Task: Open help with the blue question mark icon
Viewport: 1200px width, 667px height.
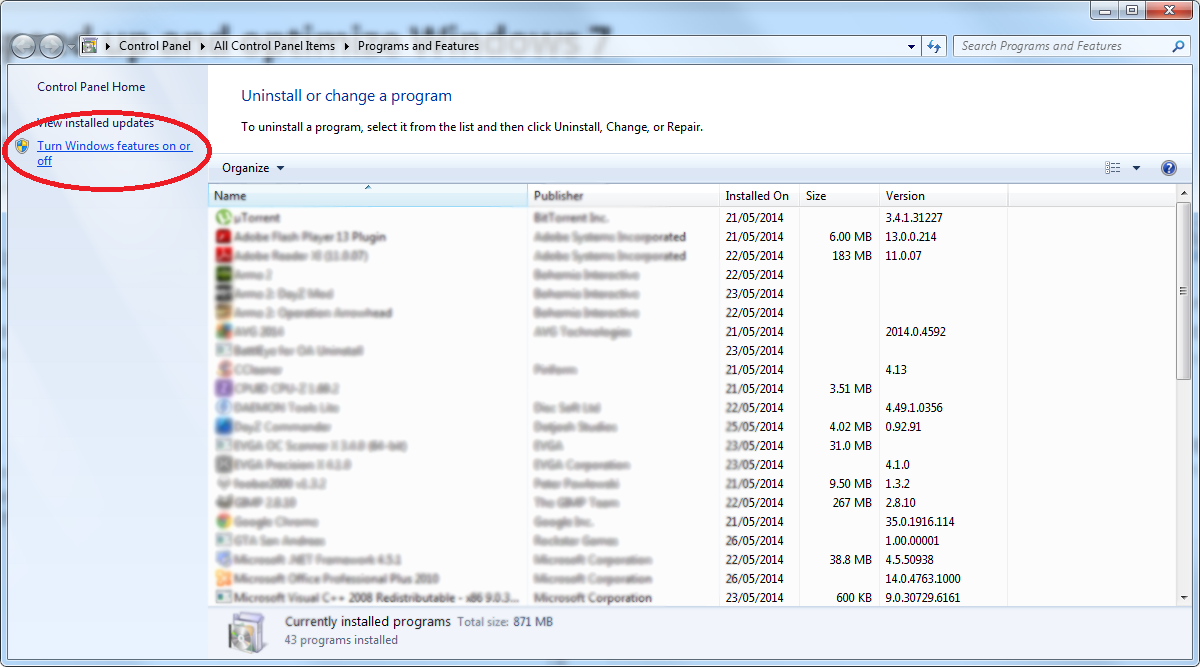Action: point(1169,168)
